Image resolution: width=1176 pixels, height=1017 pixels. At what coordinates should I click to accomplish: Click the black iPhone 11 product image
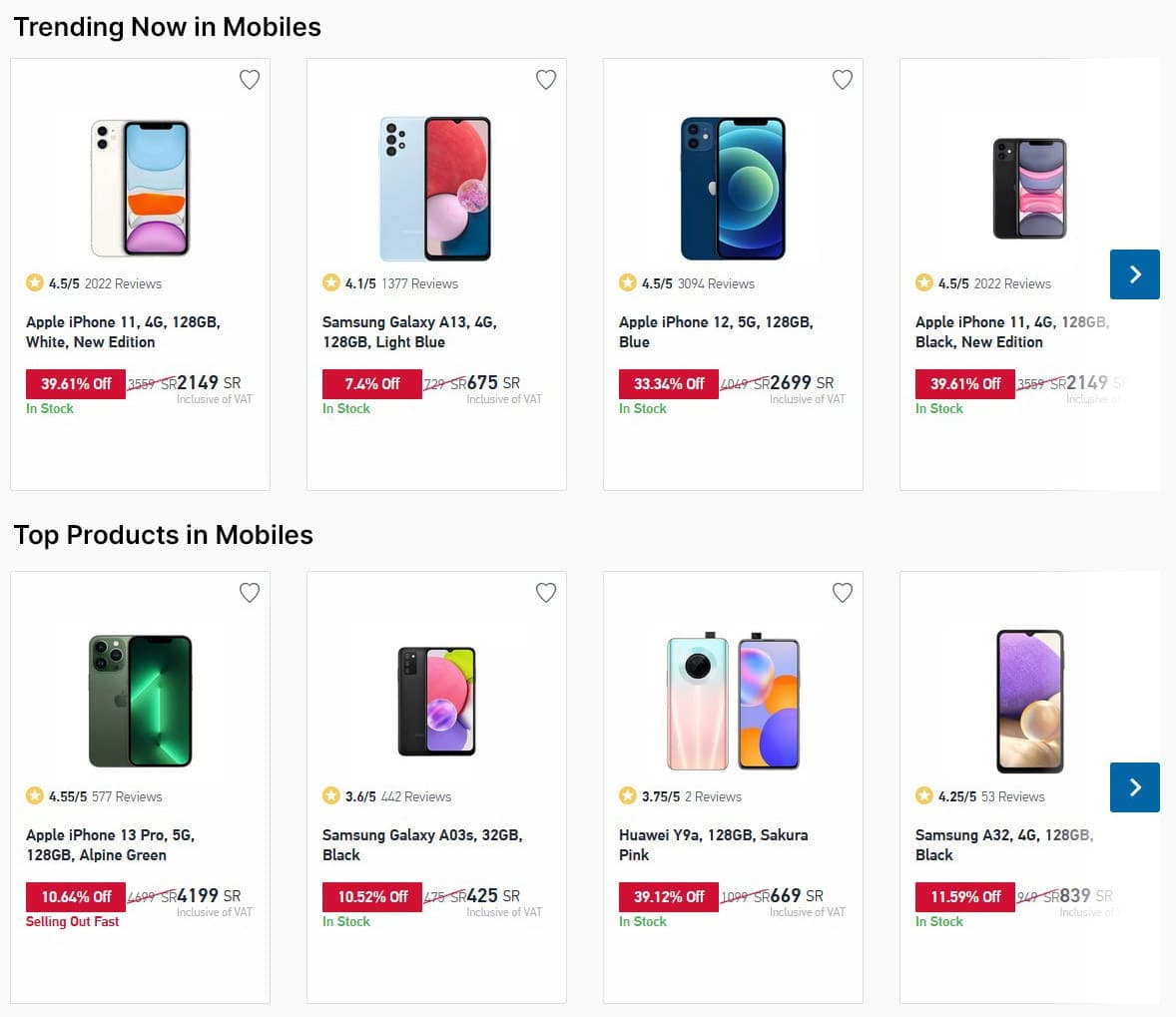coord(1029,189)
